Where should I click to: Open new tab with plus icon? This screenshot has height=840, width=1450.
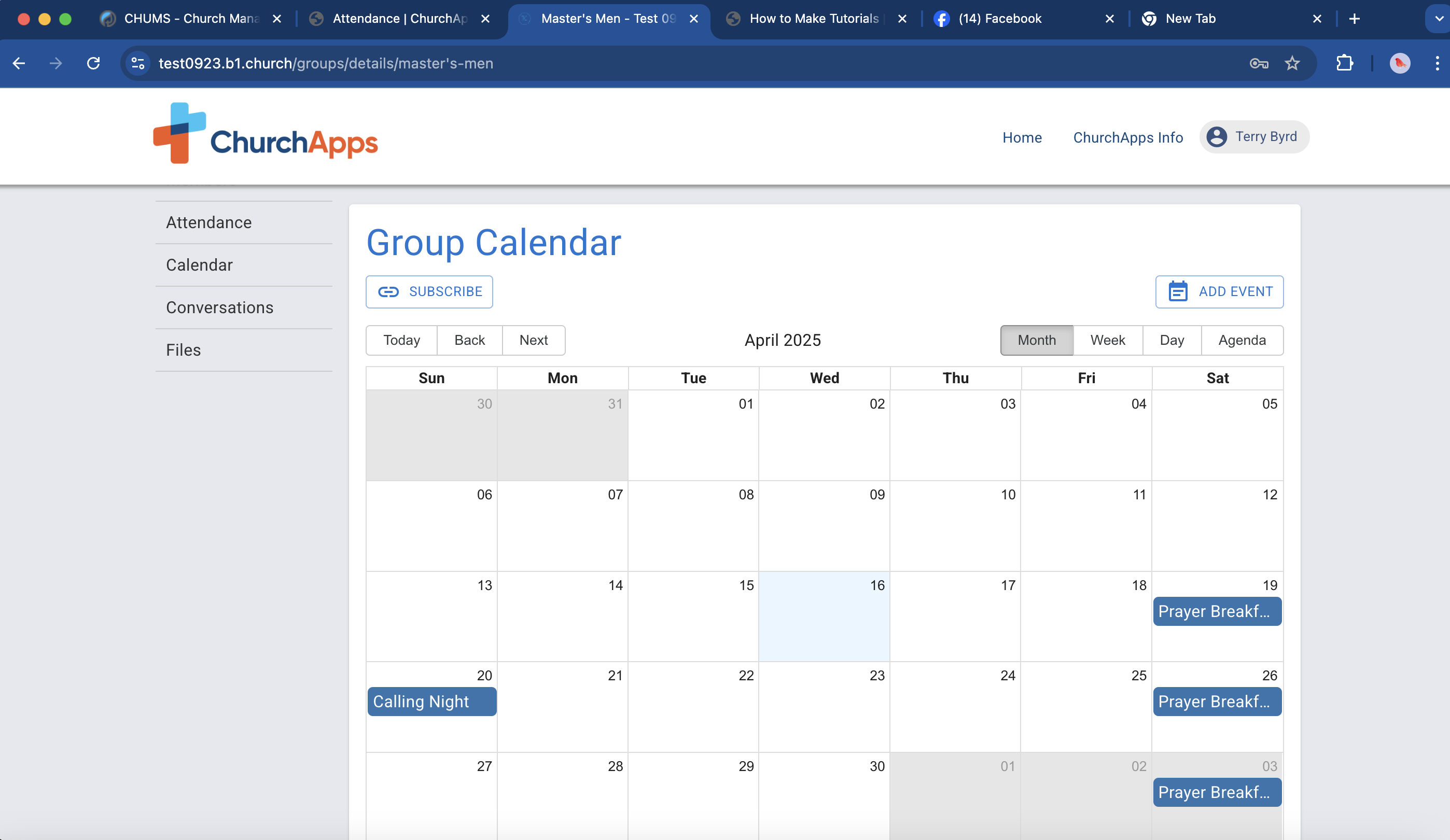pyautogui.click(x=1355, y=19)
